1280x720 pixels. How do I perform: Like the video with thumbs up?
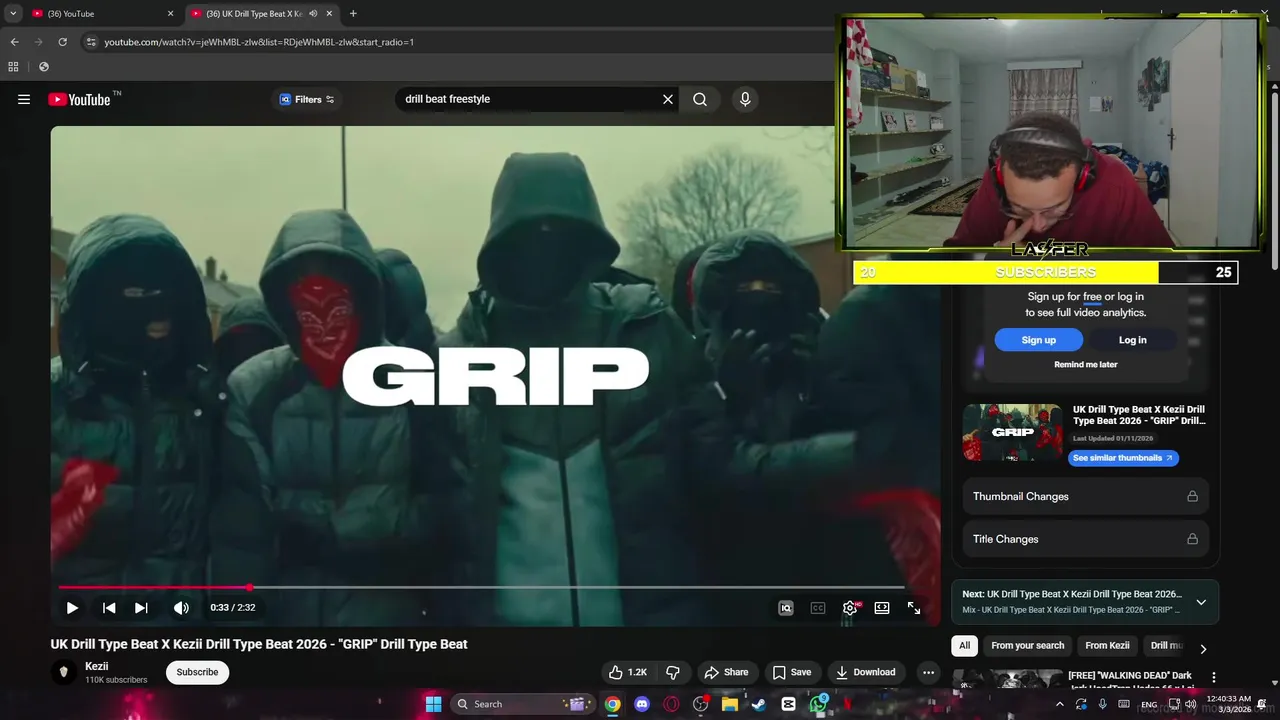628,672
